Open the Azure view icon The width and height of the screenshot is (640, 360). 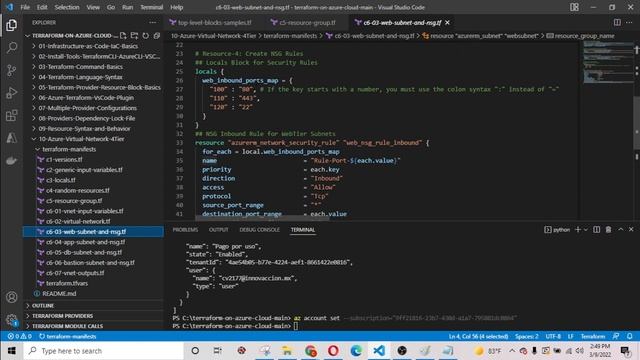click(x=11, y=138)
